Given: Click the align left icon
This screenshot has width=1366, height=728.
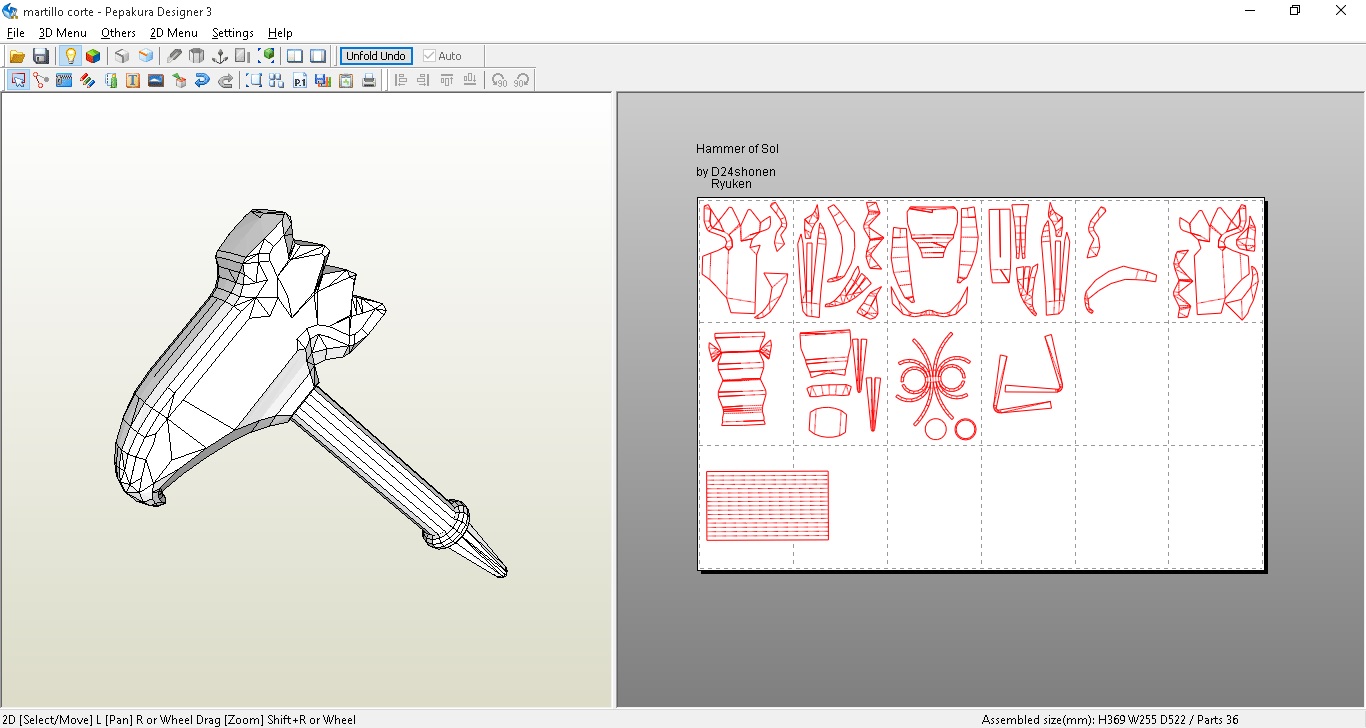Looking at the screenshot, I should tap(400, 80).
